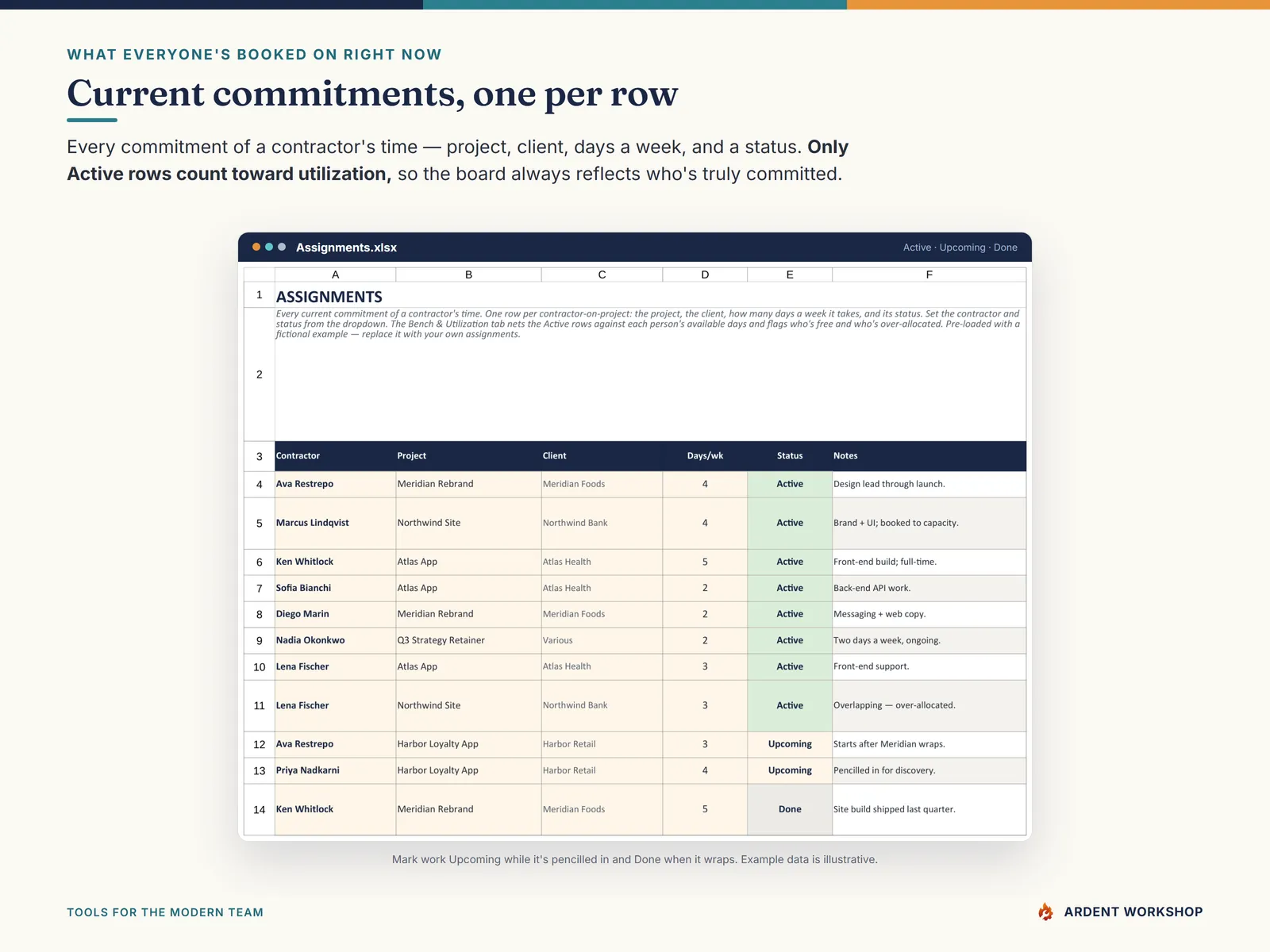Click the 'Back-end API work.' note
This screenshot has width=1270, height=952.
(x=929, y=588)
